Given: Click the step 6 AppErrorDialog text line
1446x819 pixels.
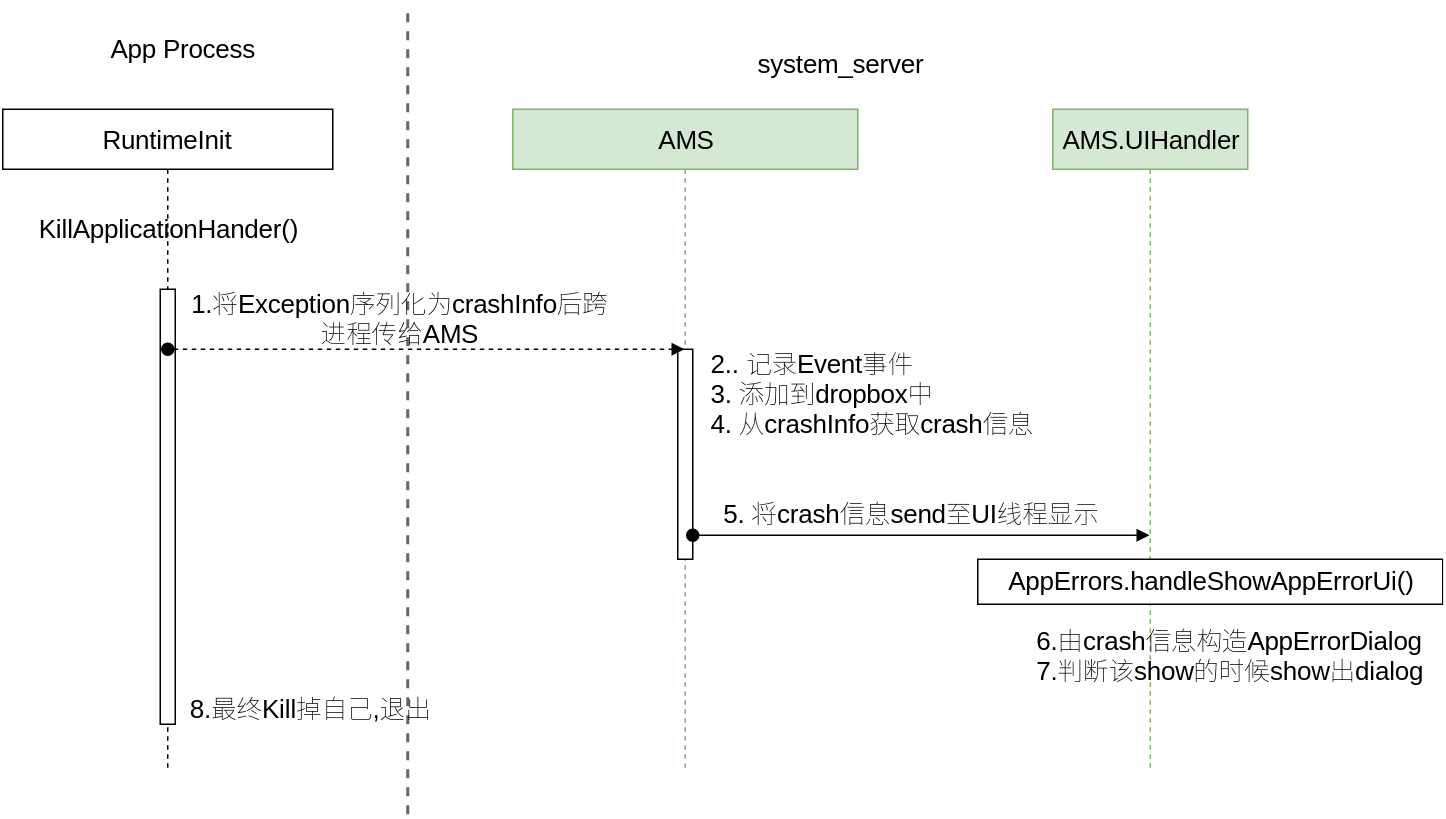Looking at the screenshot, I should [1228, 641].
